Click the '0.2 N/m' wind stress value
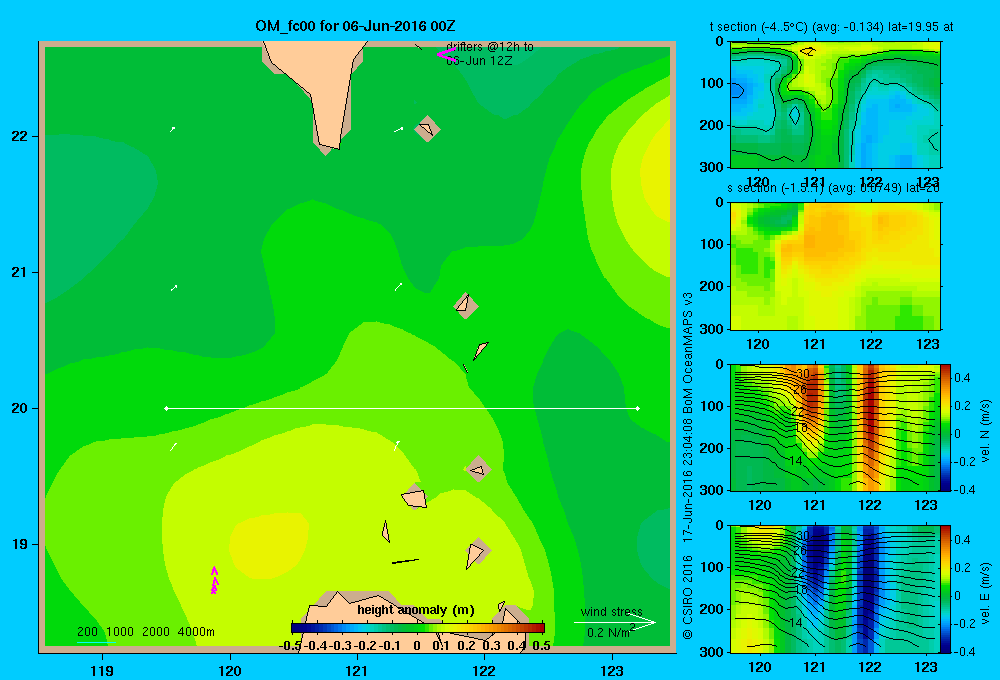 click(608, 633)
